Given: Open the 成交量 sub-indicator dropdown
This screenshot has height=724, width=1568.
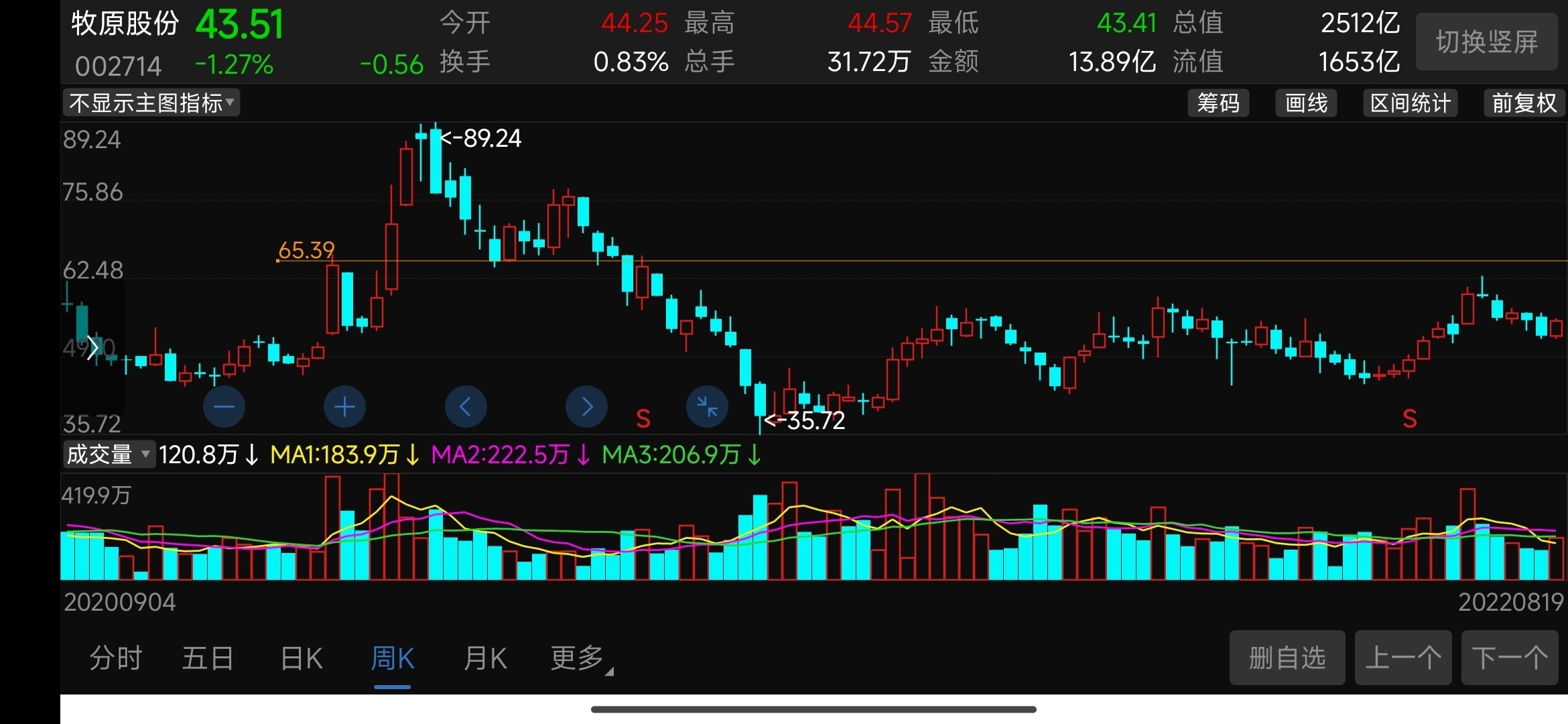Looking at the screenshot, I should [x=109, y=455].
